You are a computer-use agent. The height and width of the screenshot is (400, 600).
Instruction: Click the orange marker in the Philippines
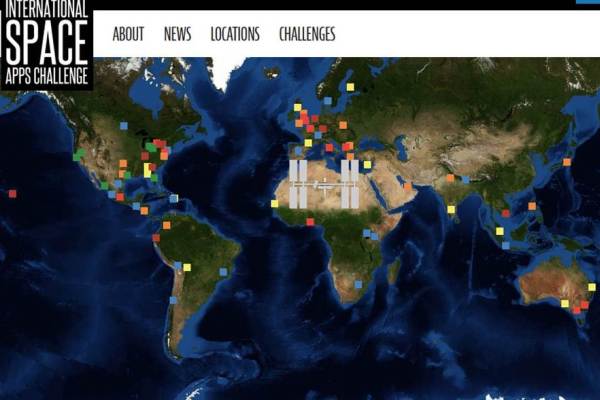pos(532,206)
